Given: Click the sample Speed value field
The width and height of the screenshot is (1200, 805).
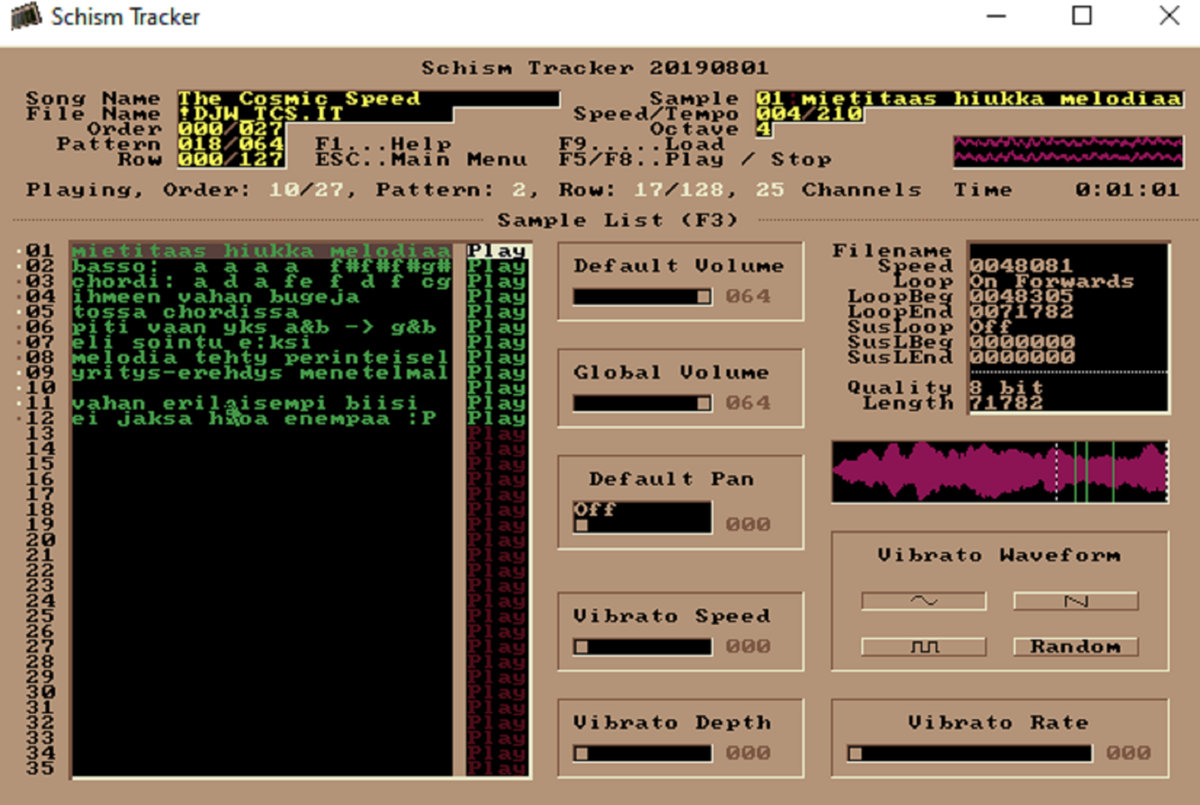Looking at the screenshot, I should pyautogui.click(x=1066, y=267).
